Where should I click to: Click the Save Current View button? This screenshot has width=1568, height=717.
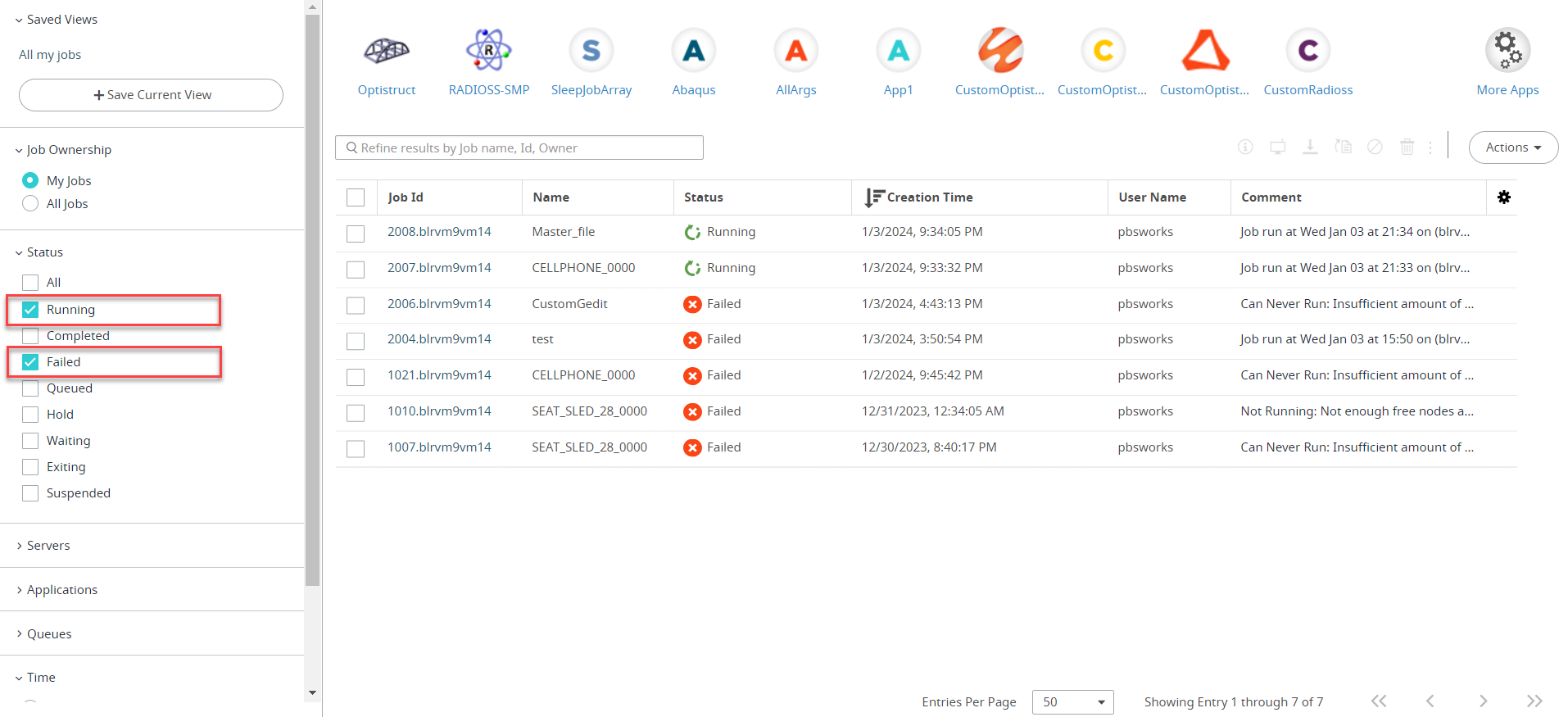point(152,95)
